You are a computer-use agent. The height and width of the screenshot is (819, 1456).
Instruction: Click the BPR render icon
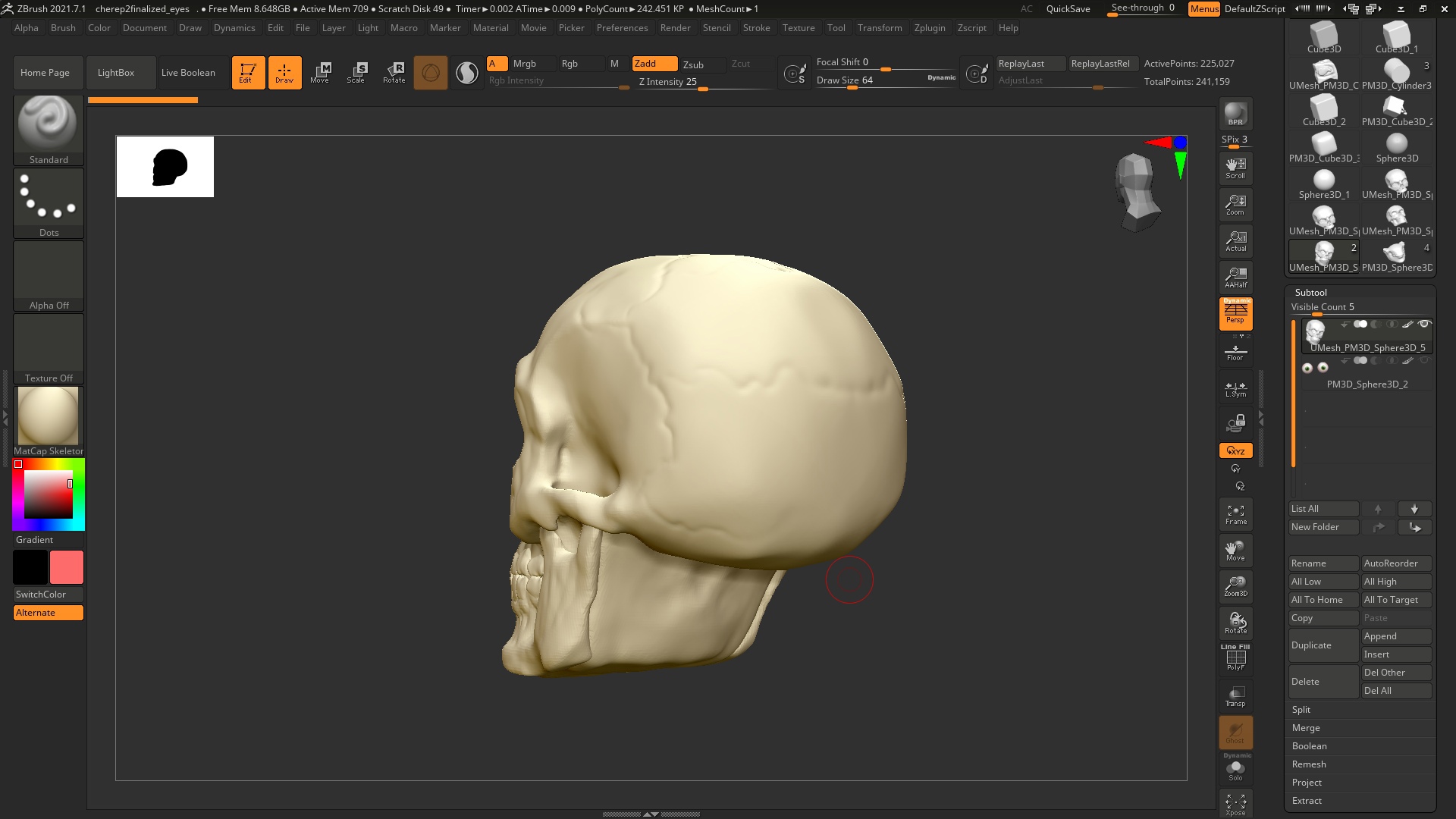click(1235, 114)
